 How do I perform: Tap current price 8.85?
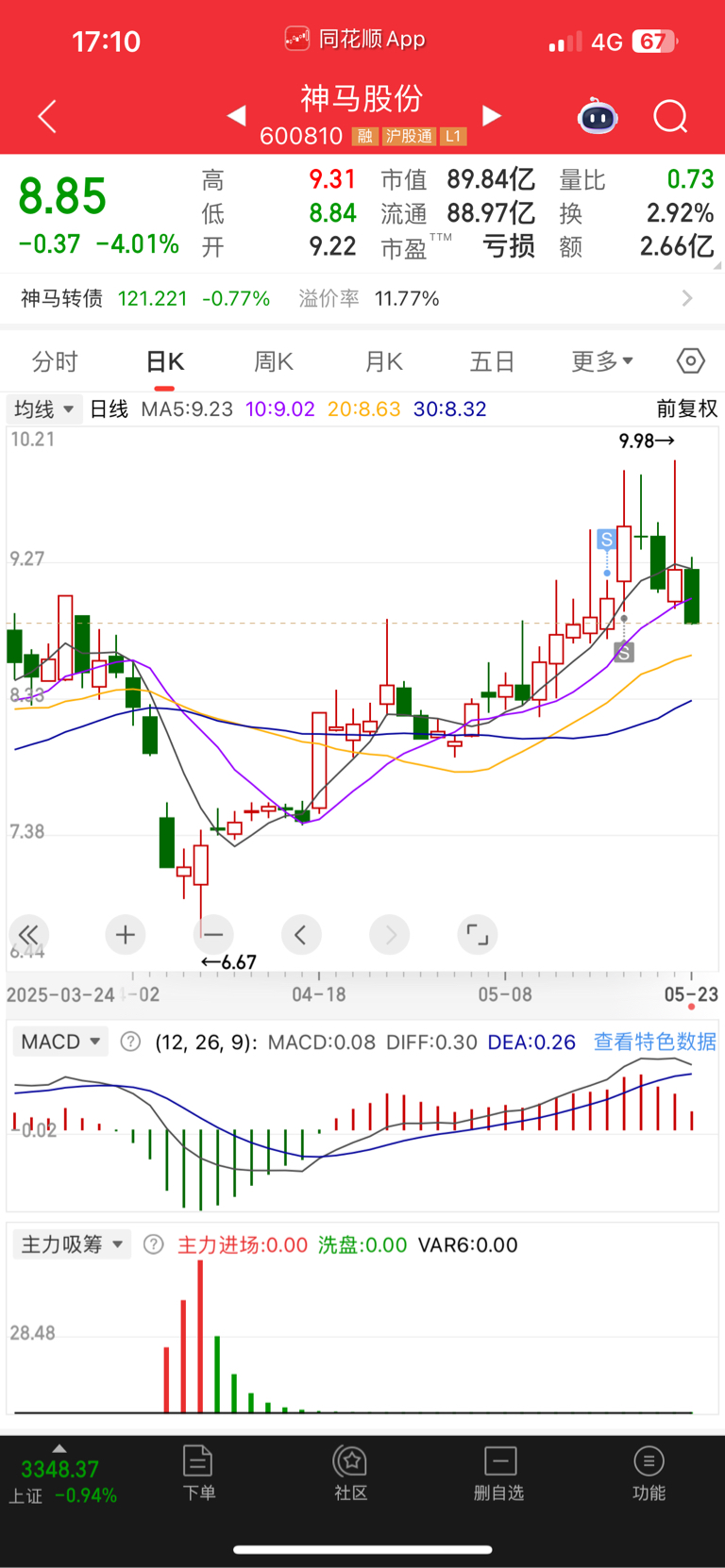click(x=62, y=196)
